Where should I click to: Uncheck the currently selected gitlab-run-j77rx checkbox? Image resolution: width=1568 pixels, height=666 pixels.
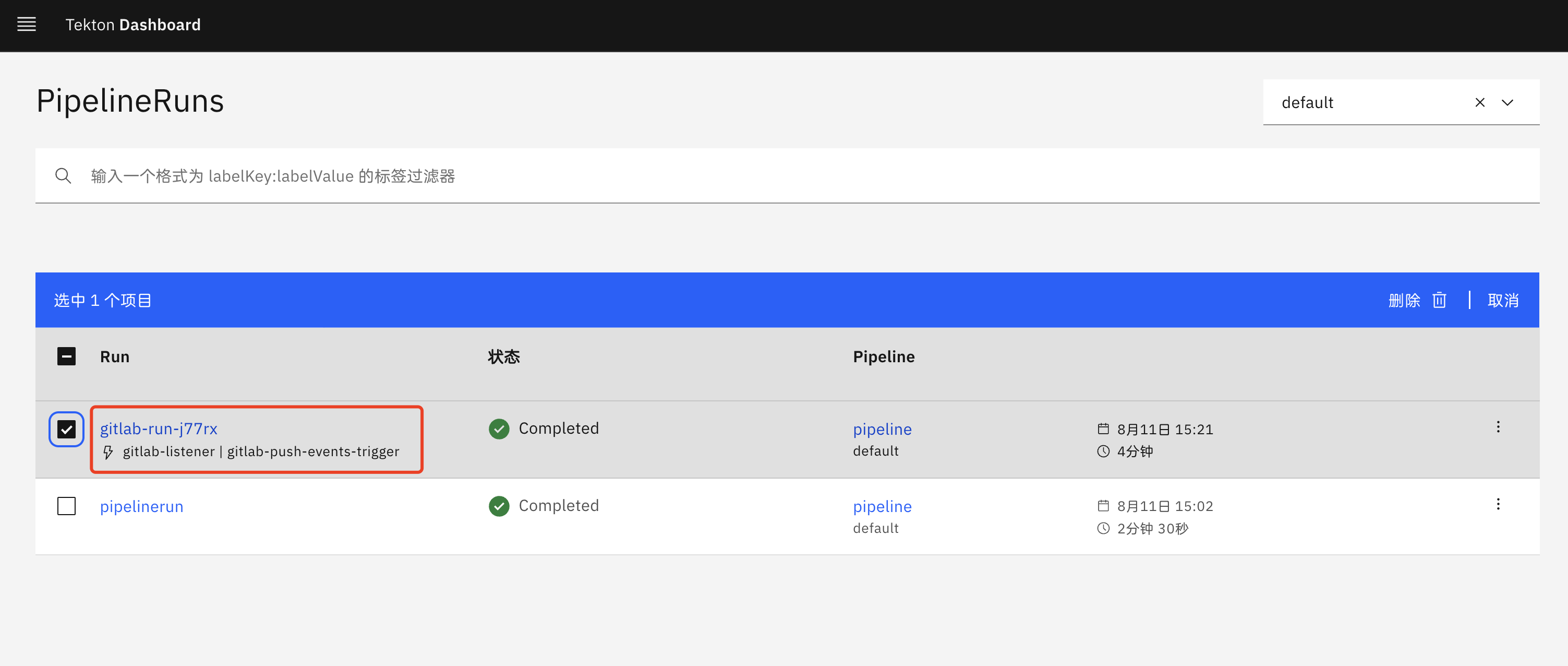[66, 429]
